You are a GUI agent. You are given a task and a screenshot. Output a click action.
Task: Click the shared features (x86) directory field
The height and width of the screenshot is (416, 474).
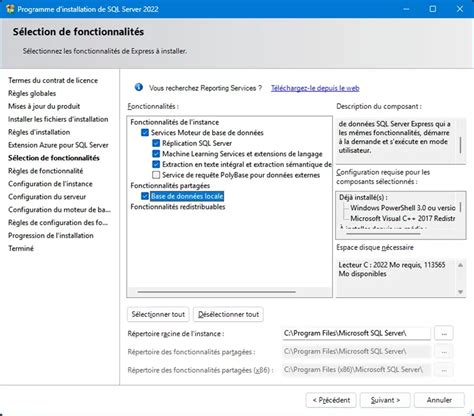356,370
